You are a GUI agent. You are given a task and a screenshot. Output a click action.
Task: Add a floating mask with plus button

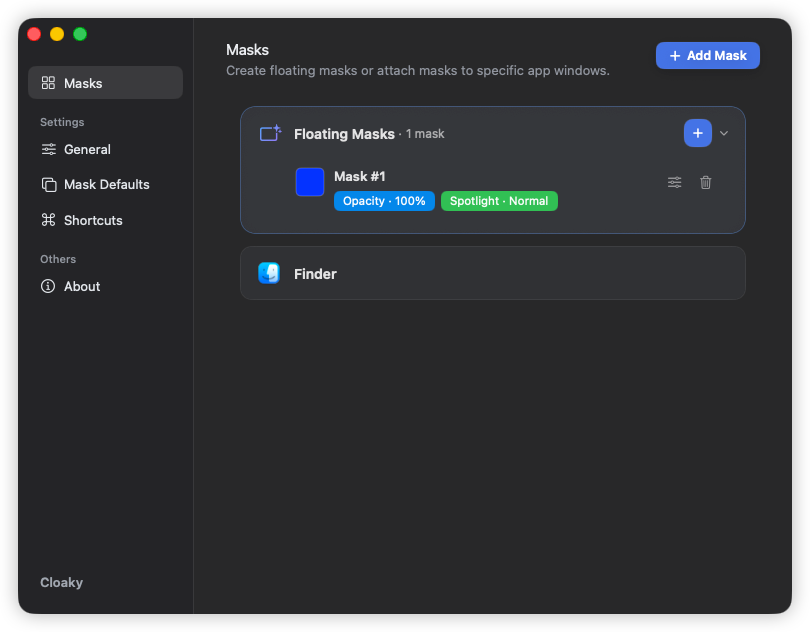(698, 133)
